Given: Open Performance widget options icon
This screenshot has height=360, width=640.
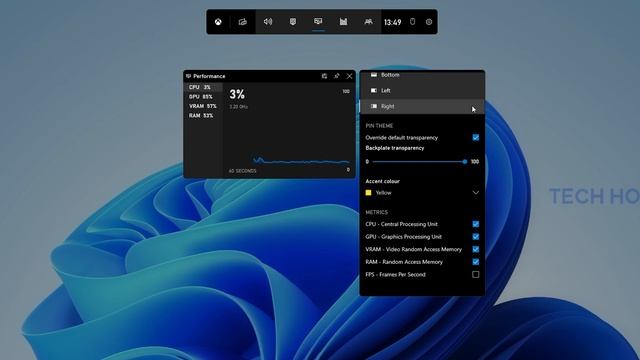Looking at the screenshot, I should click(x=324, y=76).
